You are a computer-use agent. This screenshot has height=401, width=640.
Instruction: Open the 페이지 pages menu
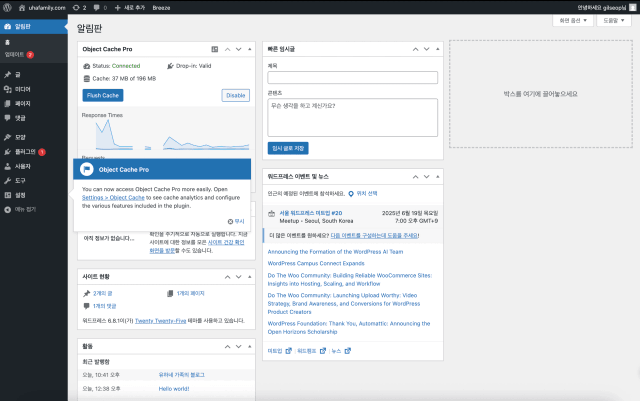click(33, 104)
